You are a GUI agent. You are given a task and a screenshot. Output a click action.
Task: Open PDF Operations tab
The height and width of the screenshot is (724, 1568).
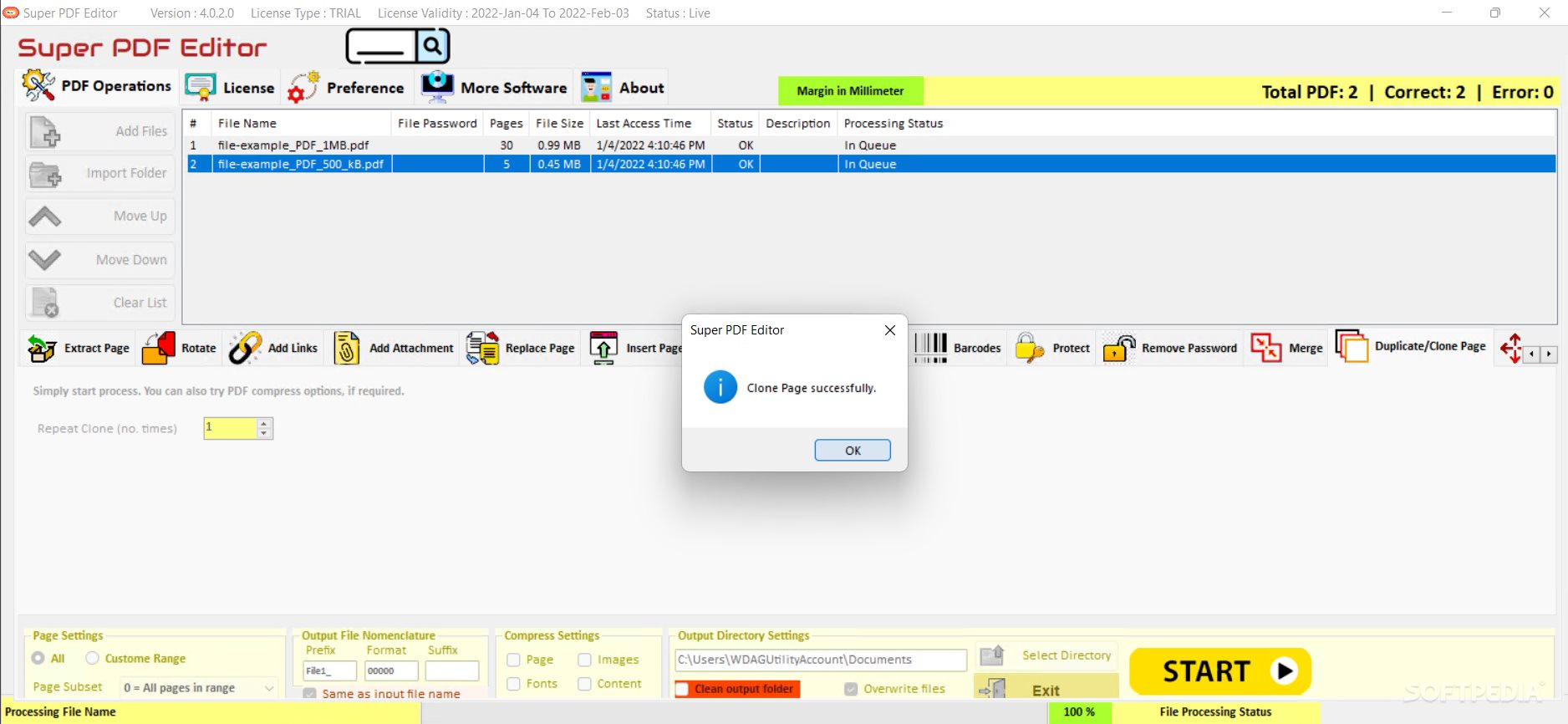click(97, 86)
